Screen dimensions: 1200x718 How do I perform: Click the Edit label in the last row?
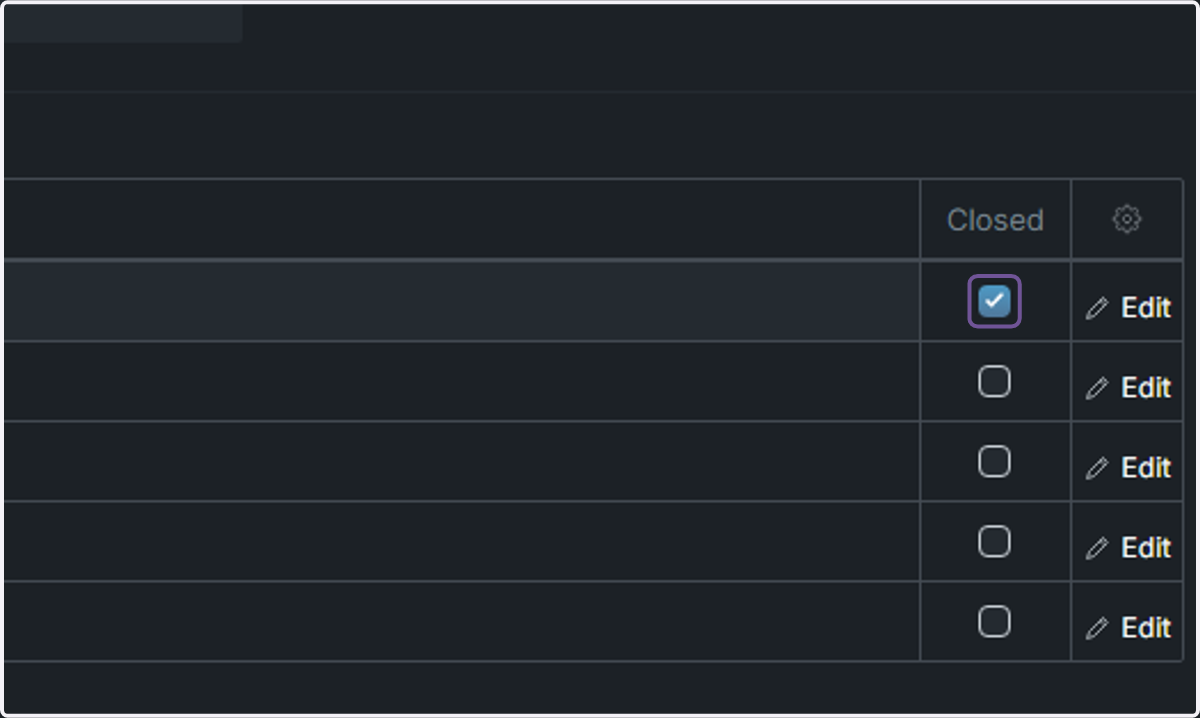coord(1146,628)
